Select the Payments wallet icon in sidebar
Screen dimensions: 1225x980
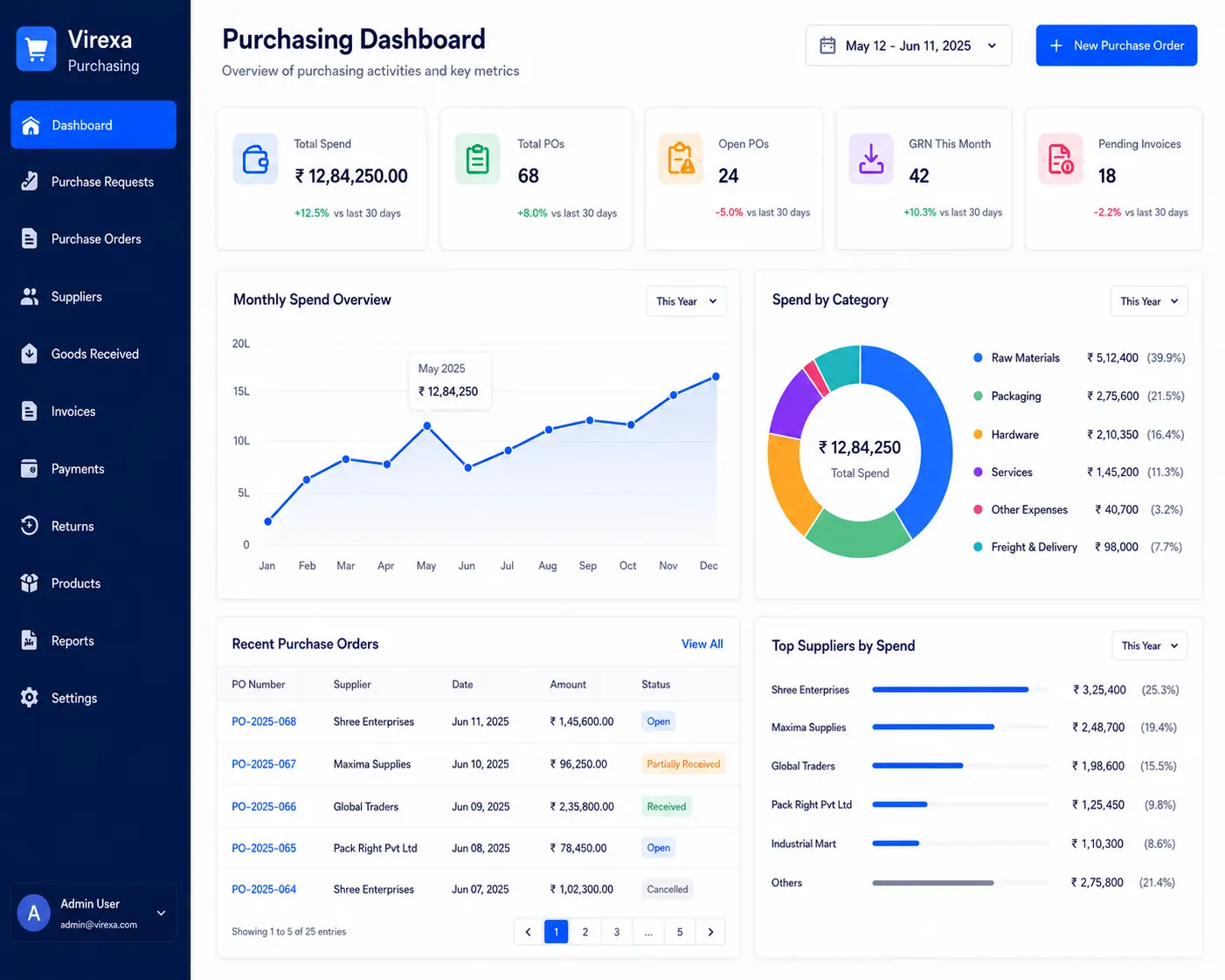pyautogui.click(x=30, y=469)
